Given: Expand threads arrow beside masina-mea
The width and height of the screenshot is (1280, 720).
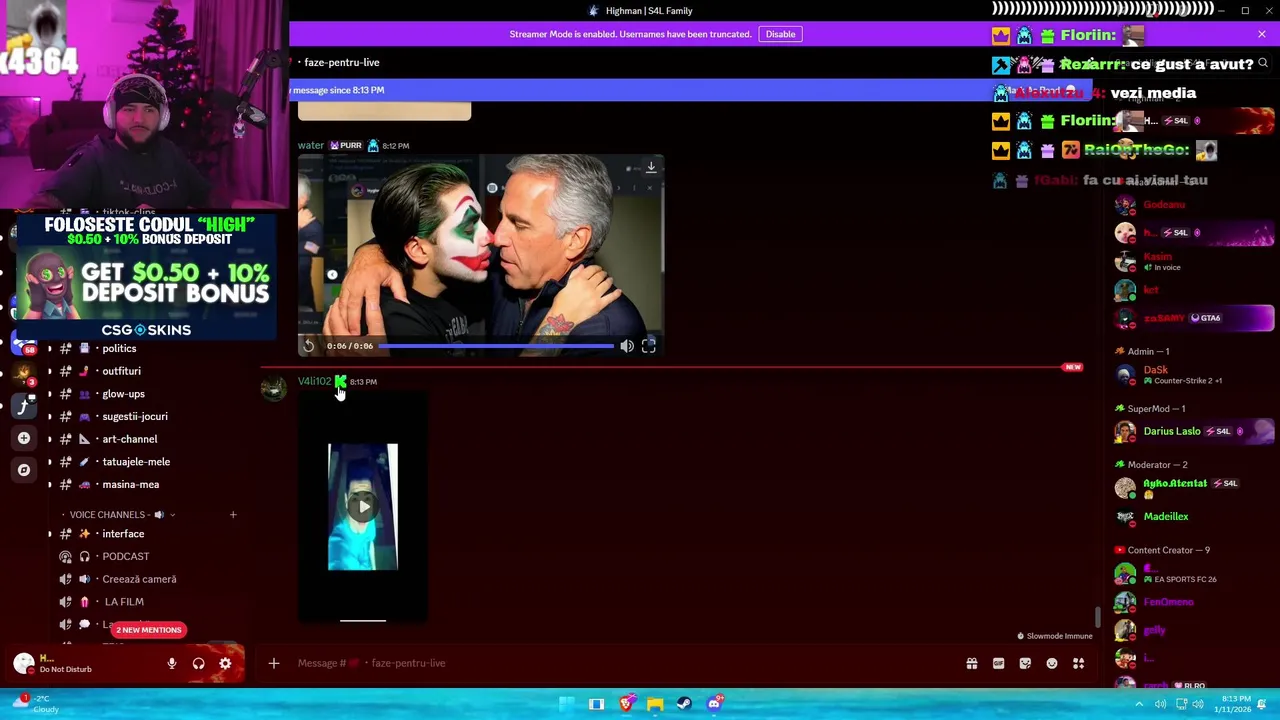Looking at the screenshot, I should click(x=50, y=485).
